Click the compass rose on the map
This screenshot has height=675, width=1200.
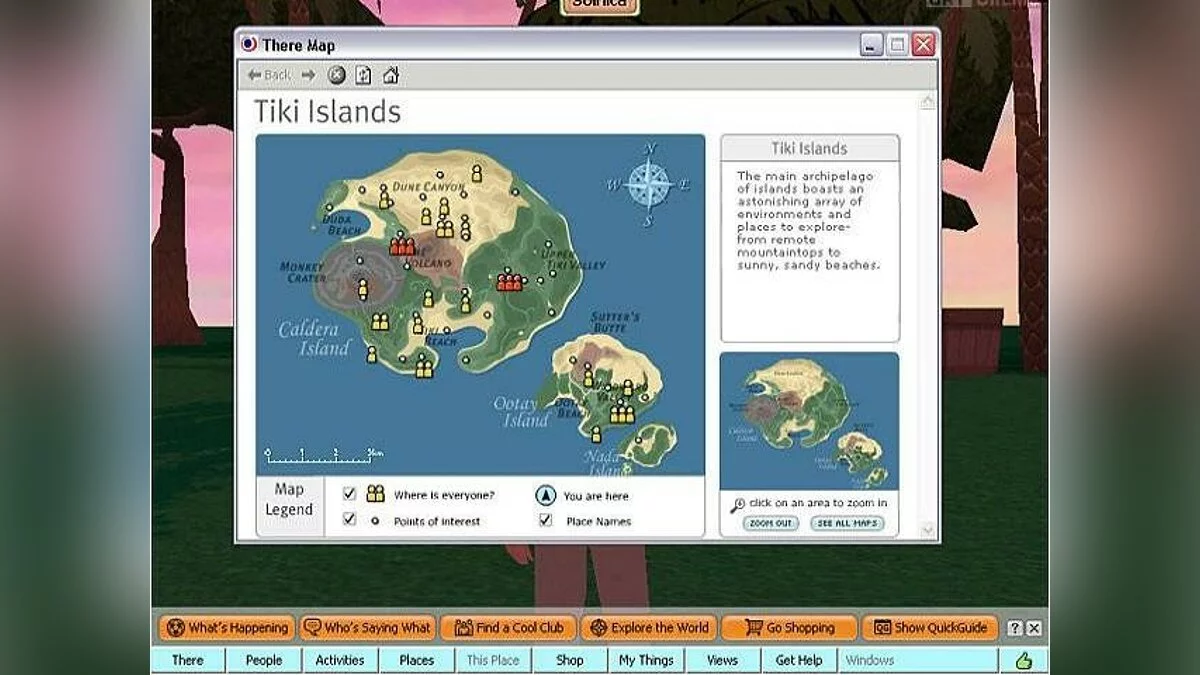(x=648, y=185)
